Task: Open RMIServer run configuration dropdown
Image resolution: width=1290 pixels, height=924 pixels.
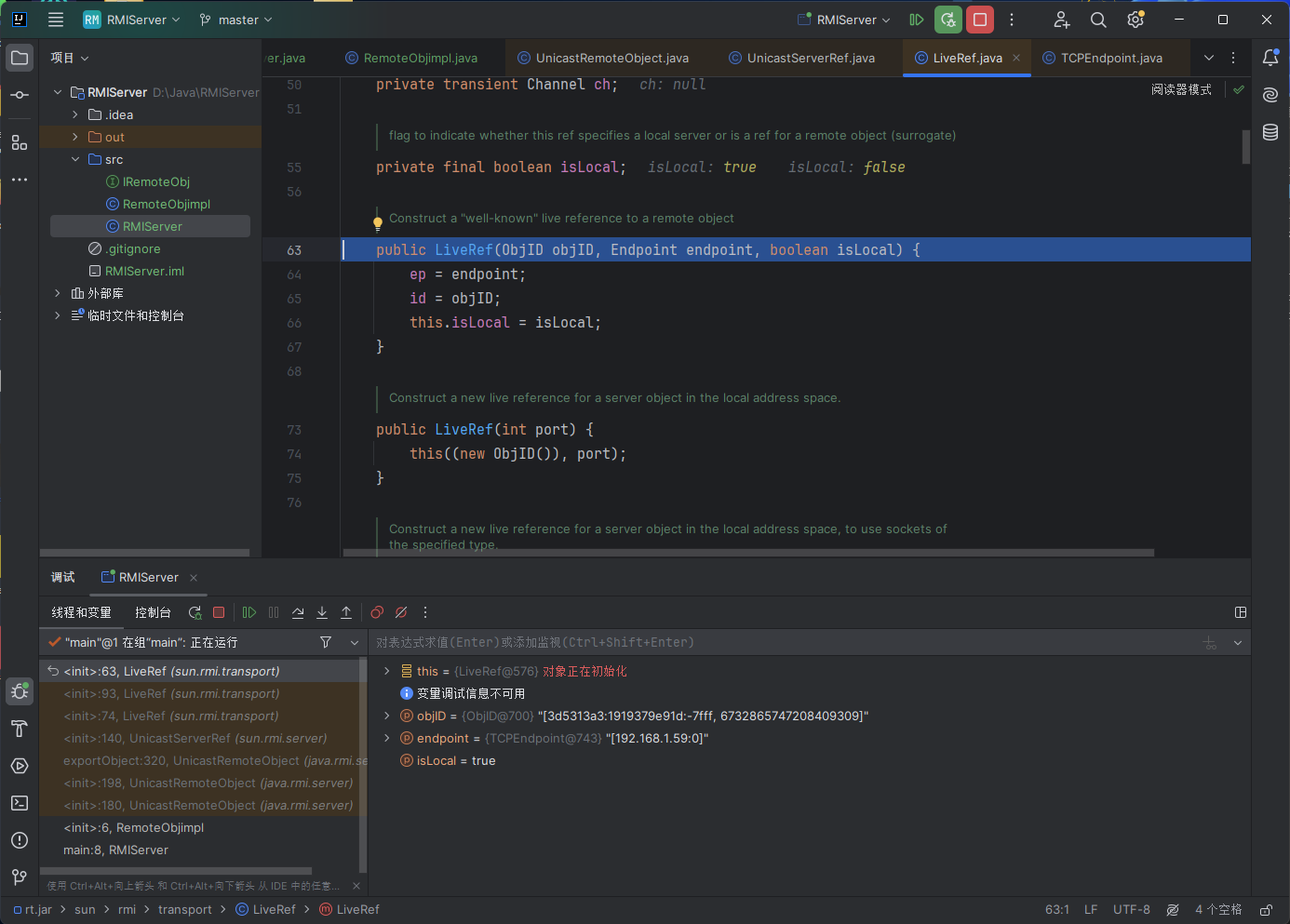Action: click(x=844, y=20)
